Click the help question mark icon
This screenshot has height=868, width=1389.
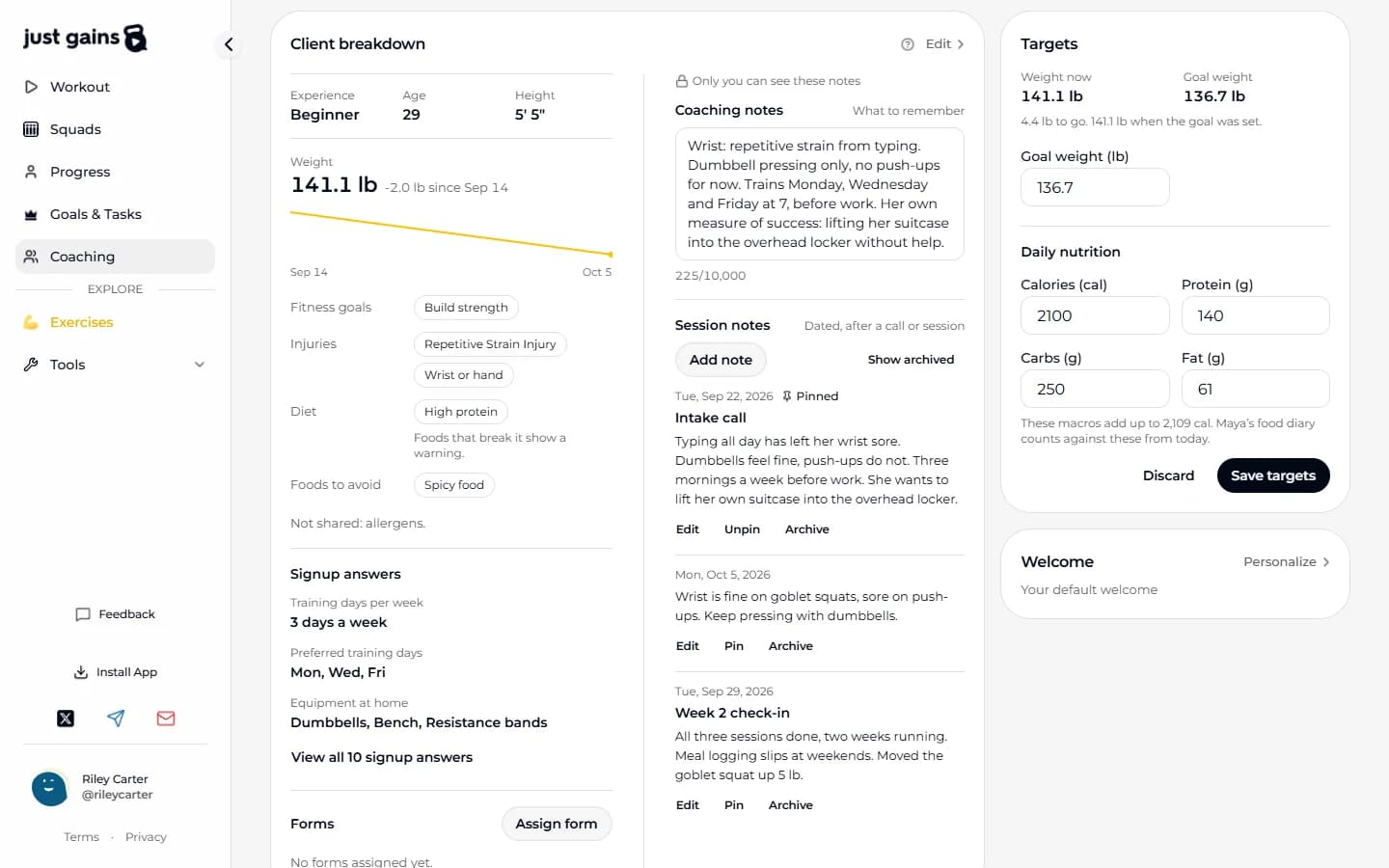908,44
